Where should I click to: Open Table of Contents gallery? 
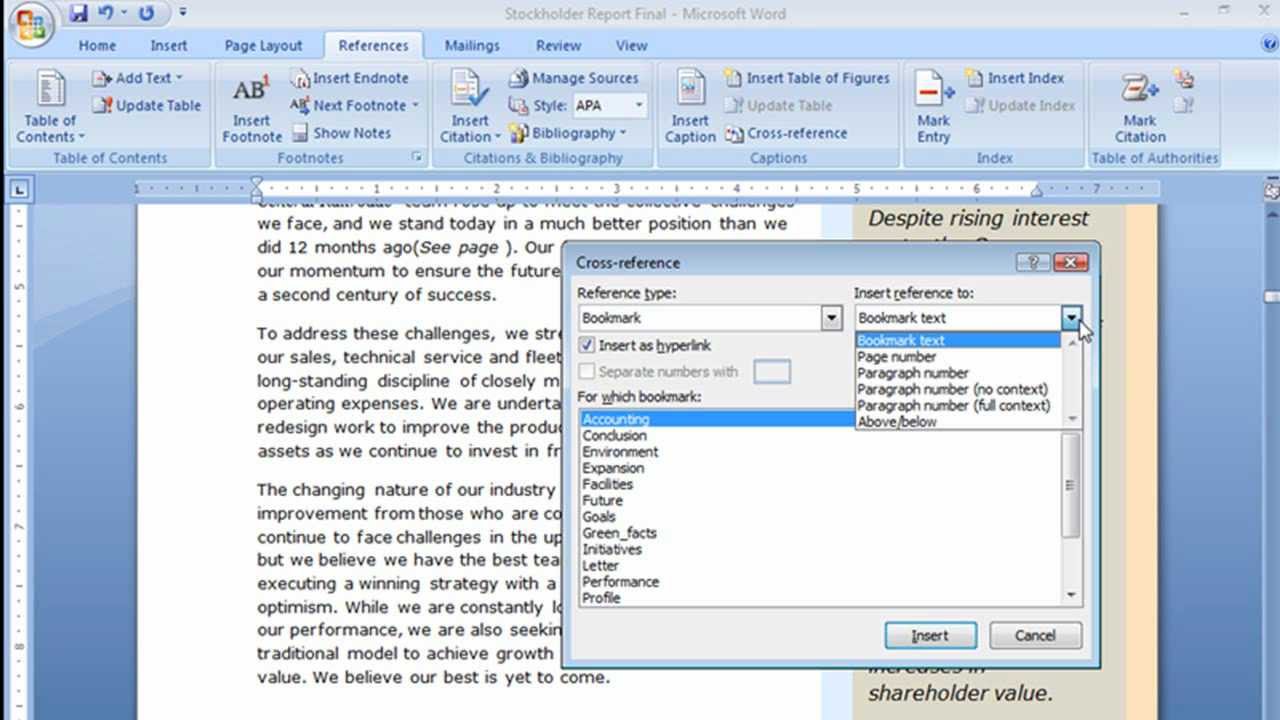pyautogui.click(x=50, y=107)
